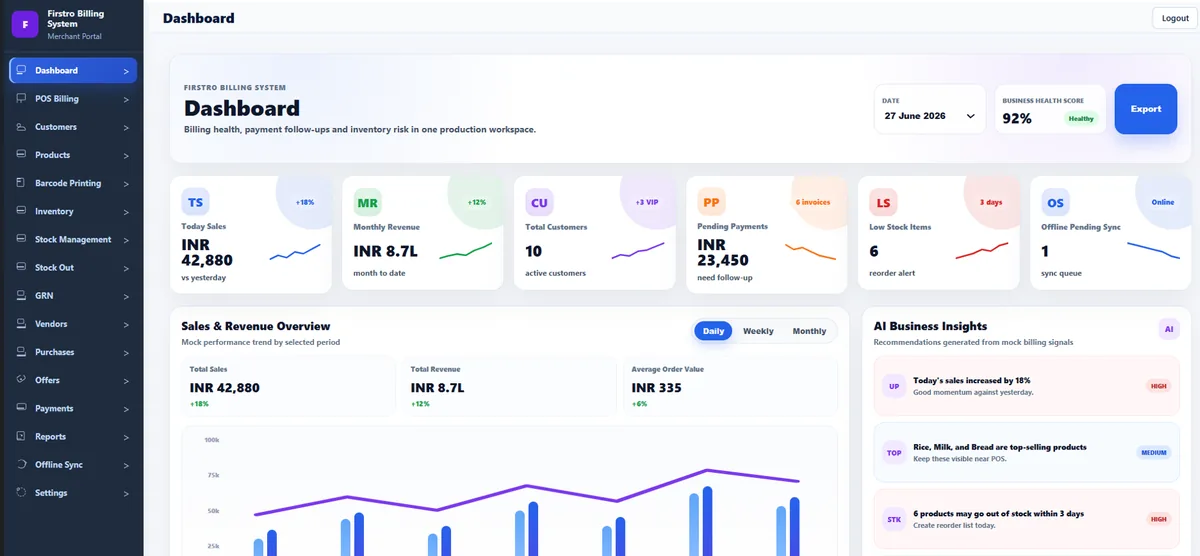Viewport: 1200px width, 556px height.
Task: Click the Barcode Printing sidebar icon
Action: click(x=22, y=183)
